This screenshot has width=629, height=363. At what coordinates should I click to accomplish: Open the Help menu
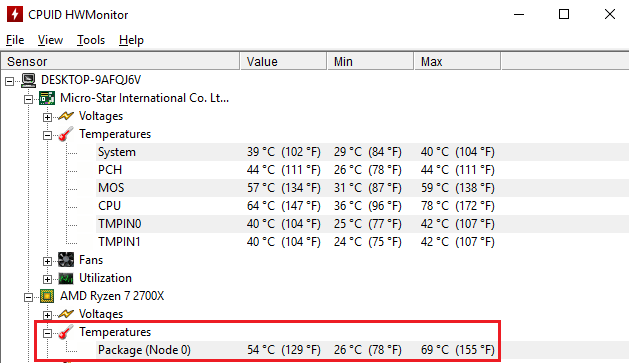[x=131, y=40]
